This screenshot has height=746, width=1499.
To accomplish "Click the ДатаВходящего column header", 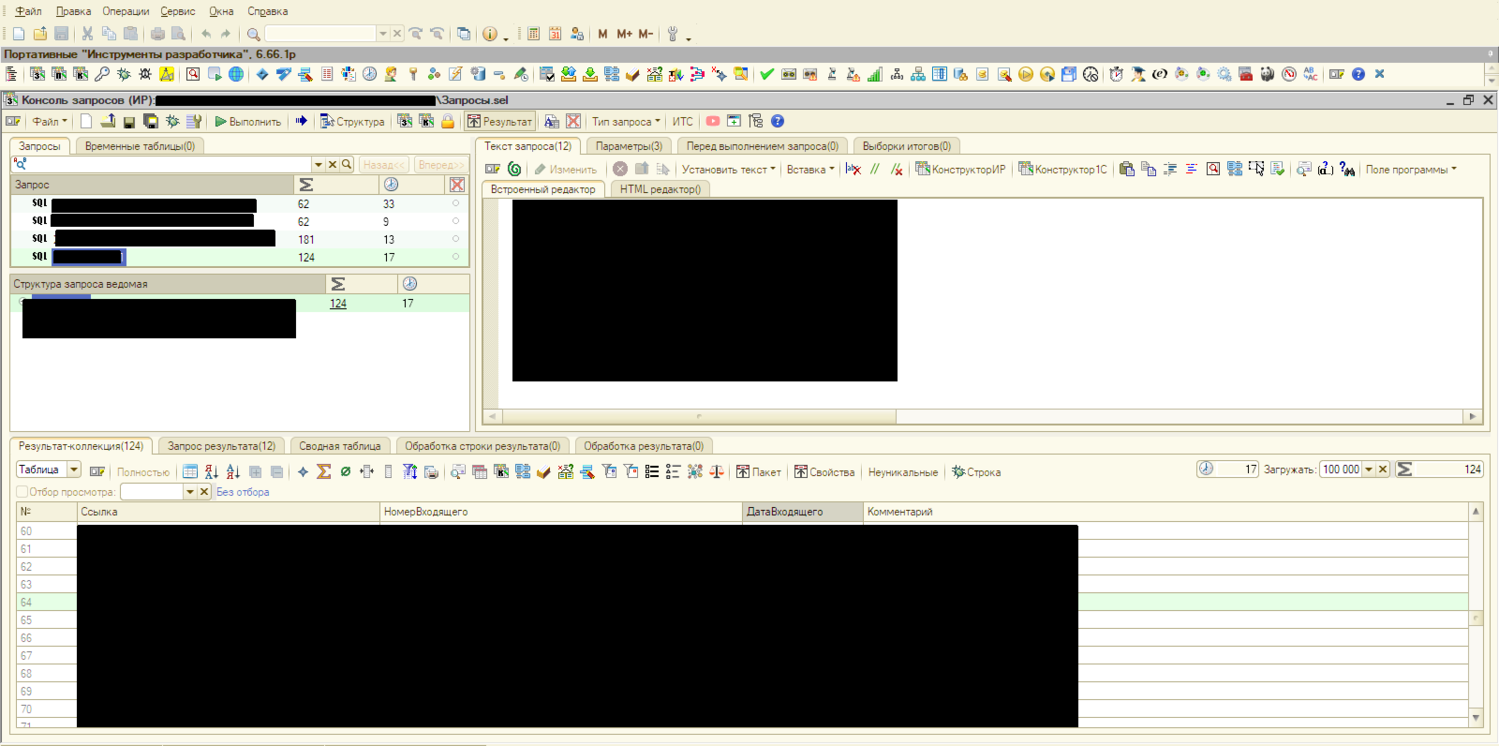I will [x=786, y=512].
